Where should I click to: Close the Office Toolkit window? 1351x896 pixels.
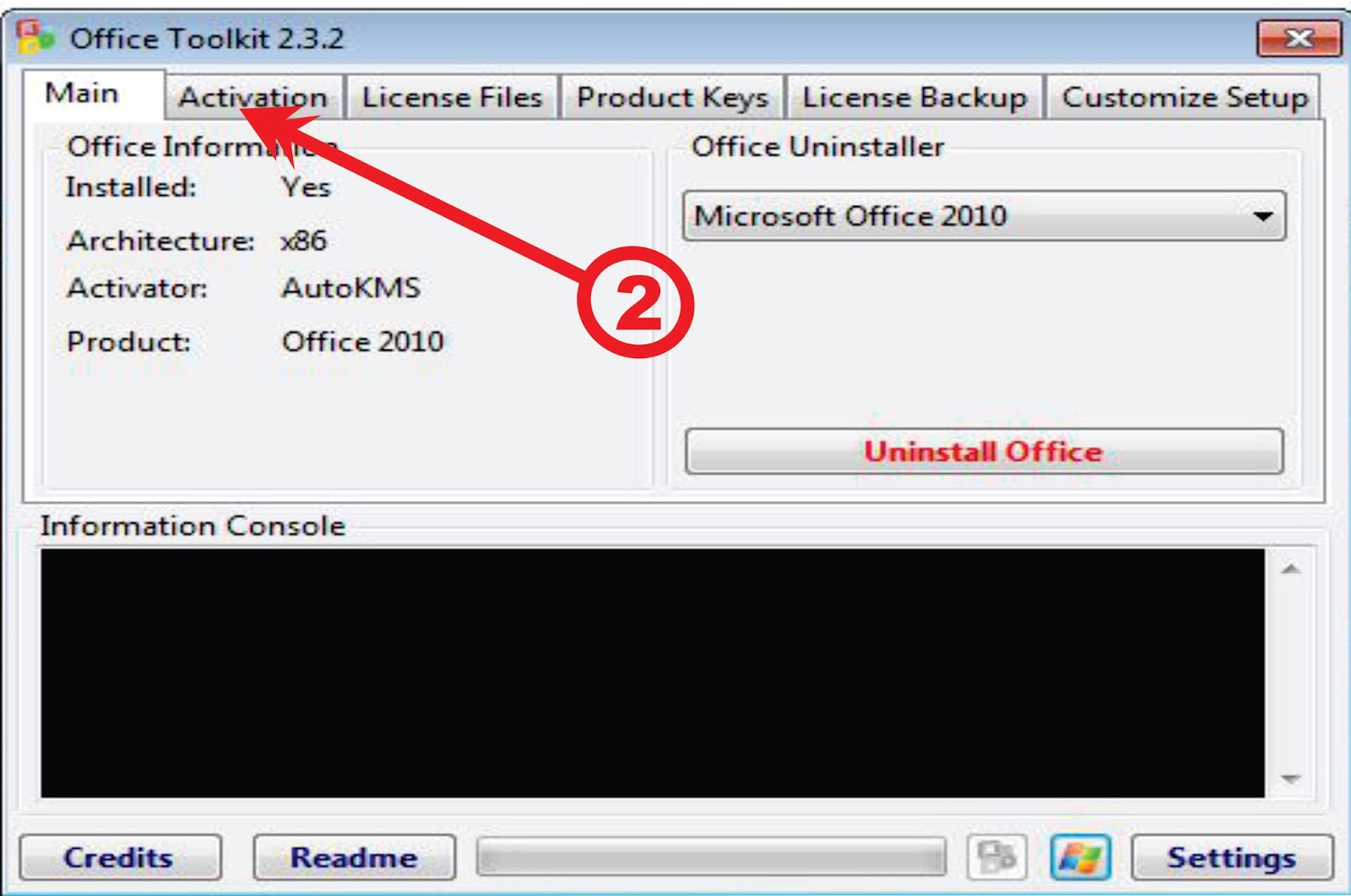pyautogui.click(x=1299, y=38)
